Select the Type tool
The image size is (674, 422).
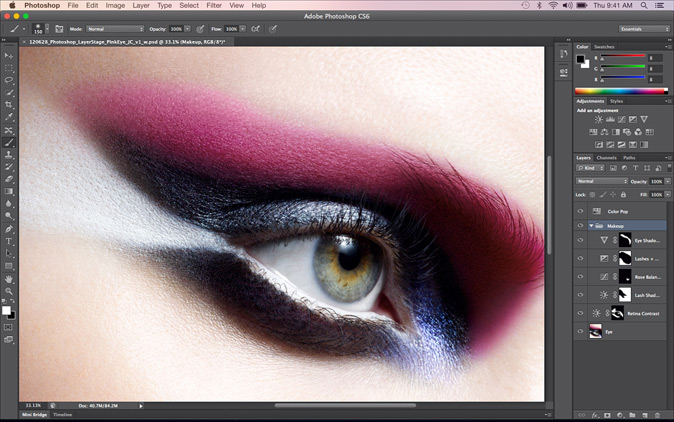[9, 241]
